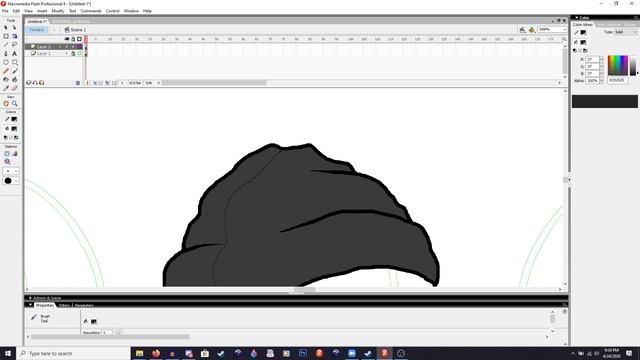The width and height of the screenshot is (640, 360).
Task: Select the Paint Bucket tool
Action: (15, 80)
